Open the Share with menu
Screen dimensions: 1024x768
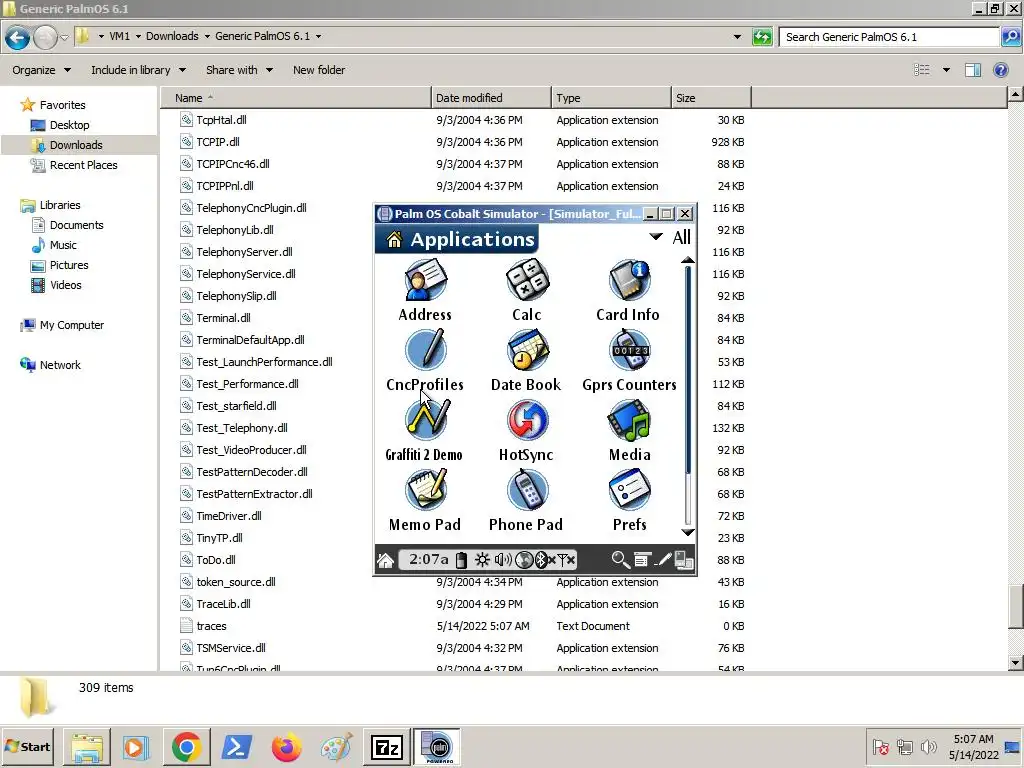pyautogui.click(x=239, y=70)
